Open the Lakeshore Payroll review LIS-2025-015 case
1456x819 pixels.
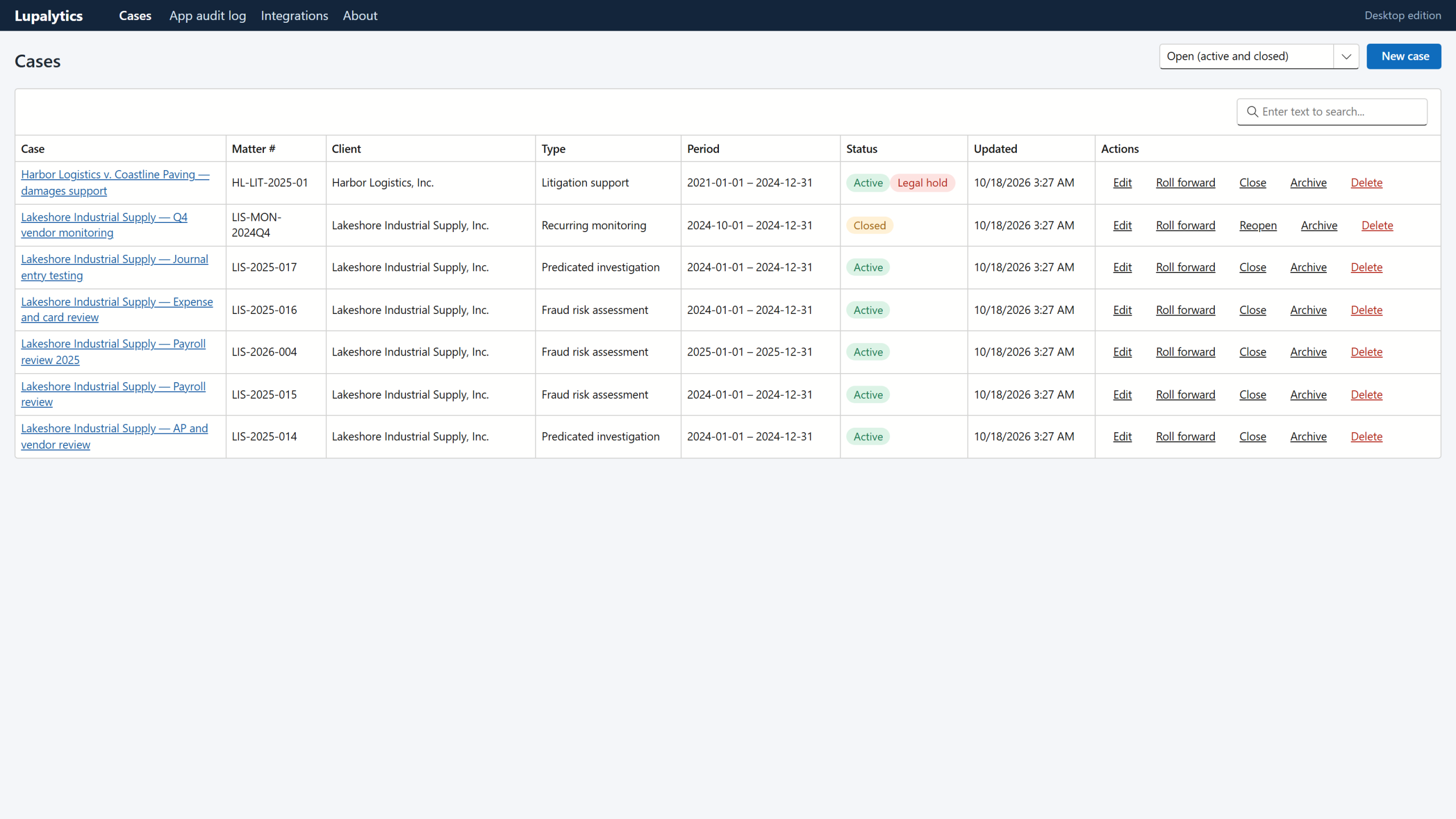[x=113, y=394]
